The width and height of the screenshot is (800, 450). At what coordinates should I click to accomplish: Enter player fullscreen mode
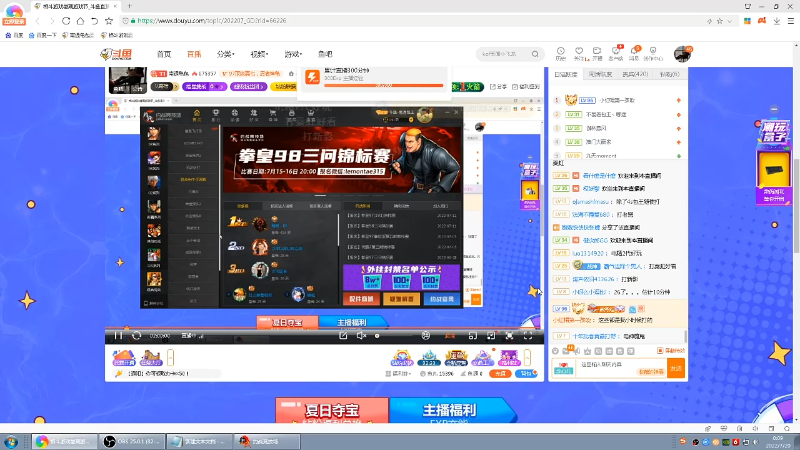point(528,336)
